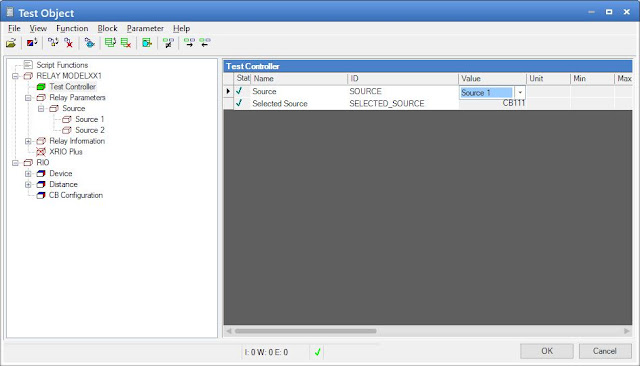Click the SOURCE ID cell

point(403,91)
